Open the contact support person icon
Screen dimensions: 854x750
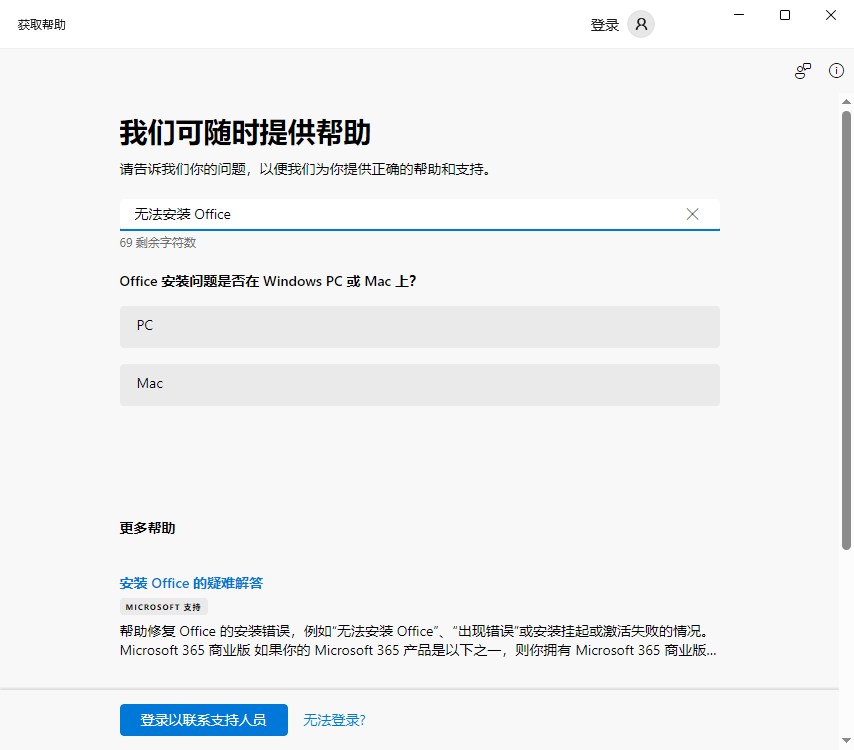pos(803,70)
